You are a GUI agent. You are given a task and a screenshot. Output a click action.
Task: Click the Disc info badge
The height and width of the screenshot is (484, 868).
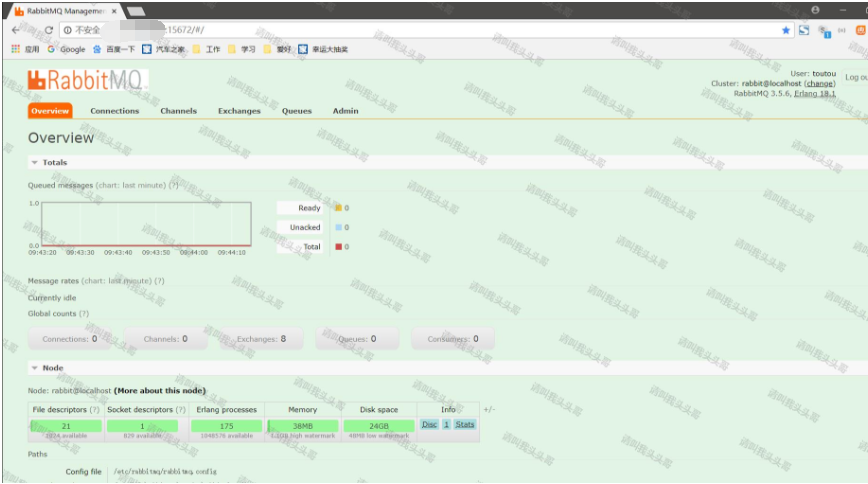click(430, 424)
